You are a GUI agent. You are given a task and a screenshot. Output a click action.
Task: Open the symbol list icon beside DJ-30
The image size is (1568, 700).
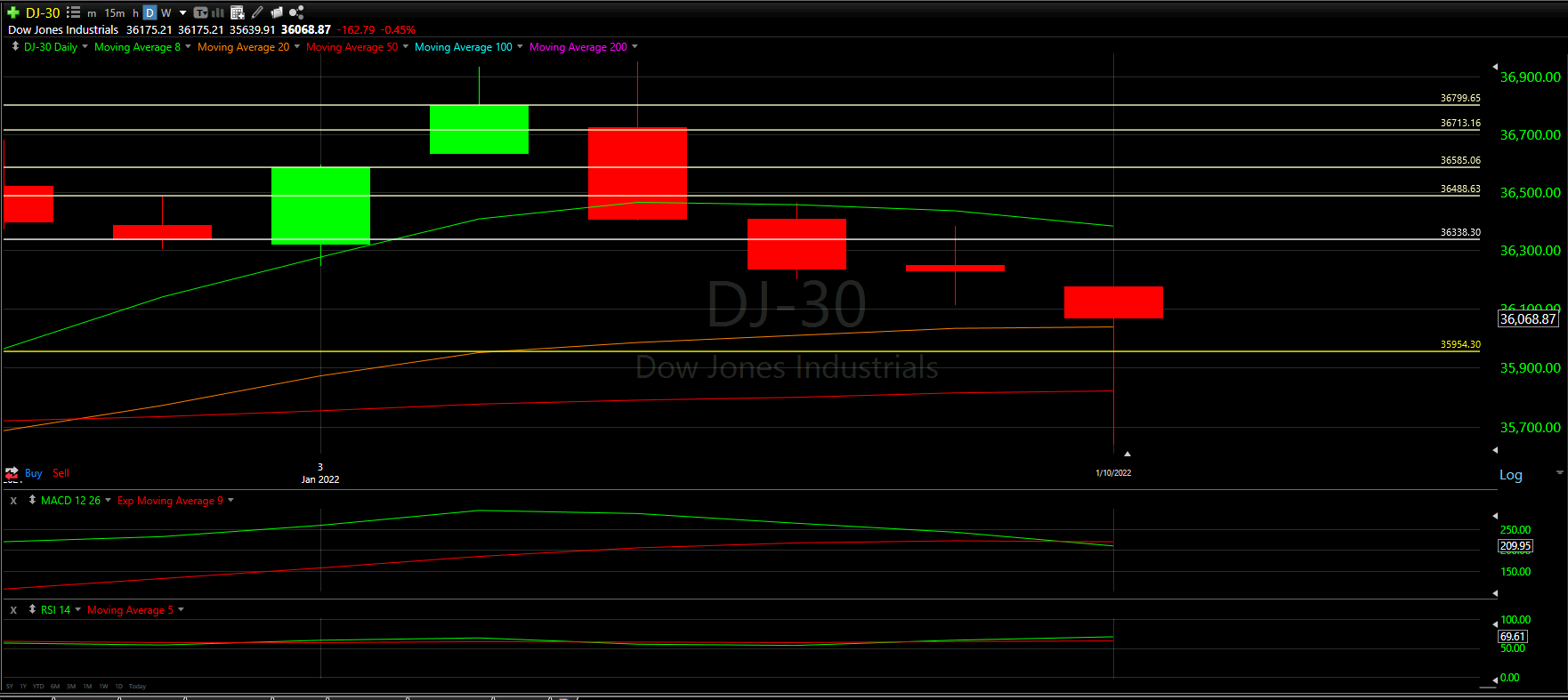pyautogui.click(x=73, y=12)
